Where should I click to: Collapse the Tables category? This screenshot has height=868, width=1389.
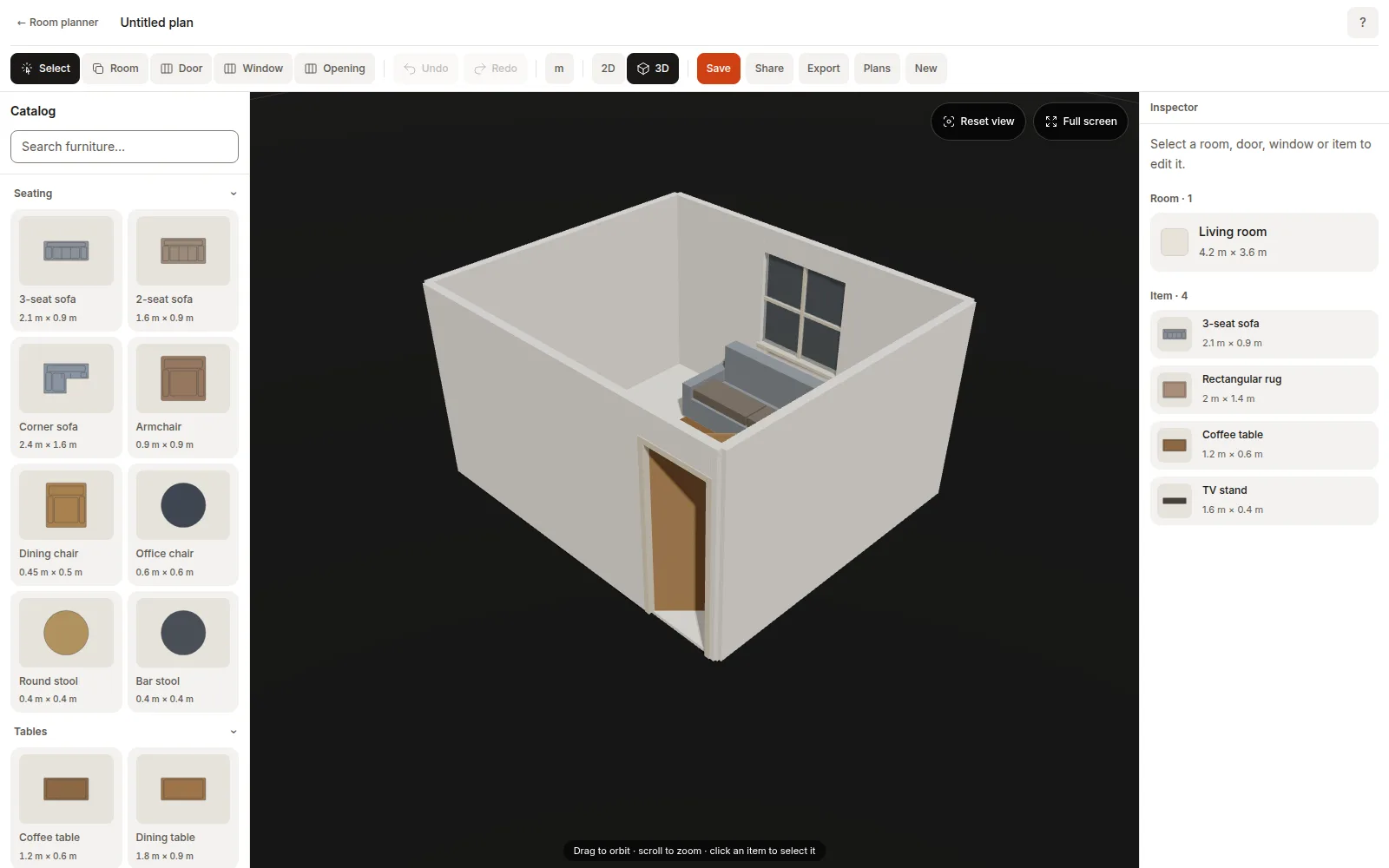point(124,732)
